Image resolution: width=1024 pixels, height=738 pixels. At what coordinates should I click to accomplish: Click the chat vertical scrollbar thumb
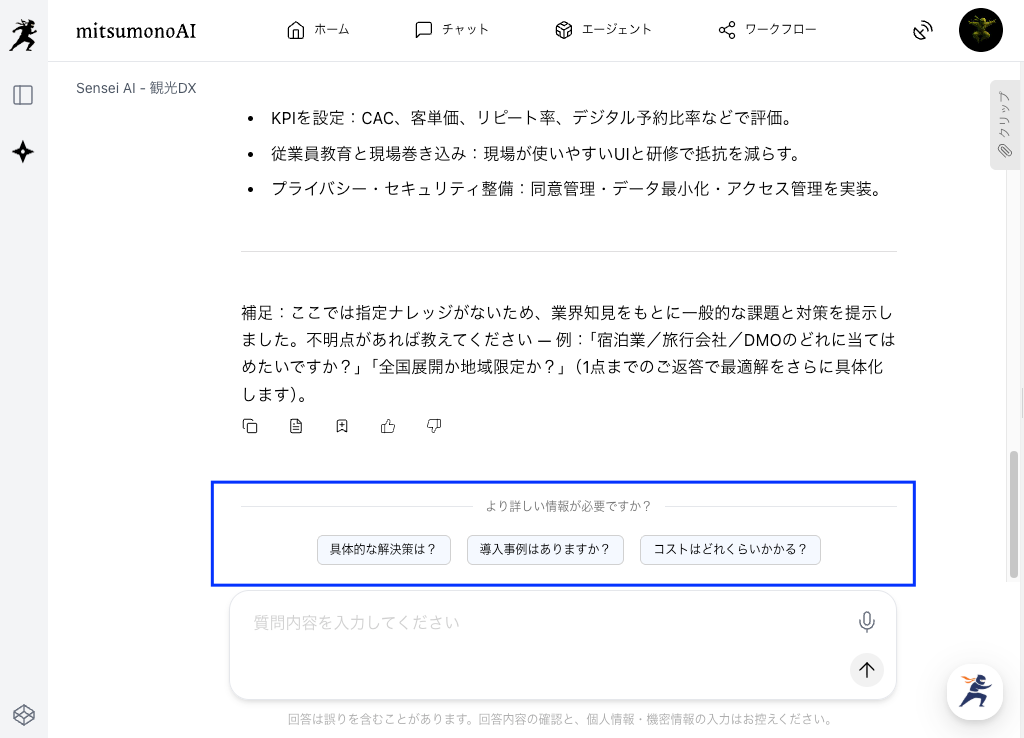coord(1014,514)
